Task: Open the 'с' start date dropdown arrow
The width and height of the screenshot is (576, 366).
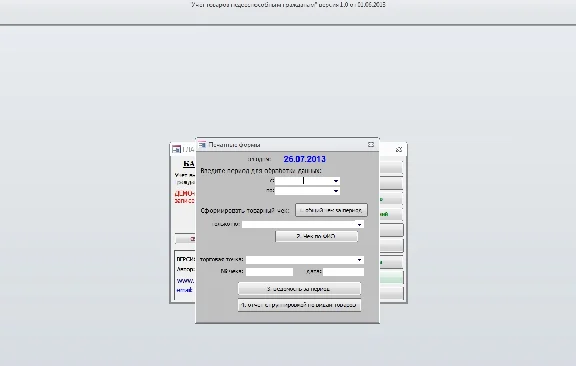Action: tap(336, 181)
